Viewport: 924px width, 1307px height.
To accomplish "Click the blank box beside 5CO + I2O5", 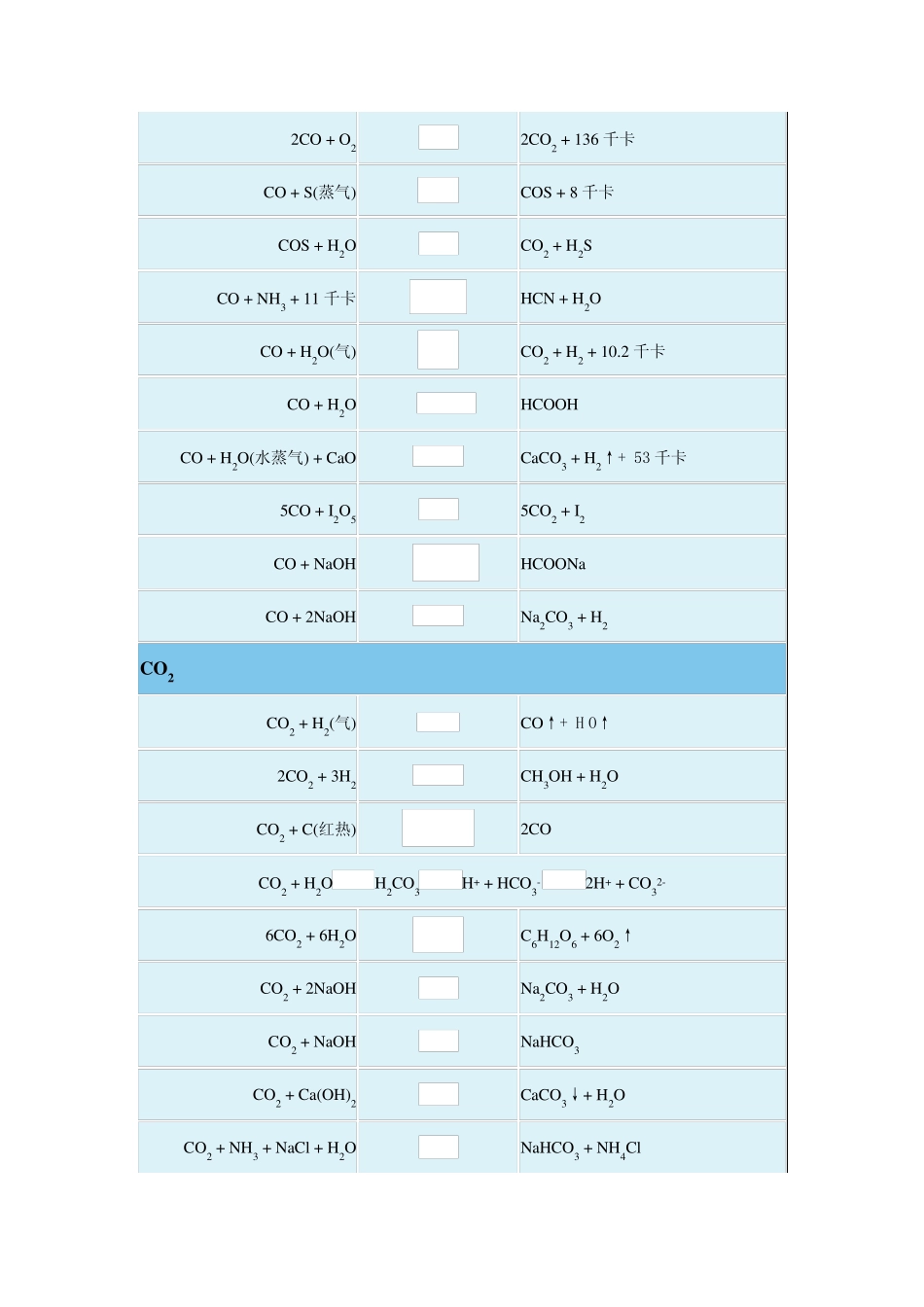I will (439, 509).
